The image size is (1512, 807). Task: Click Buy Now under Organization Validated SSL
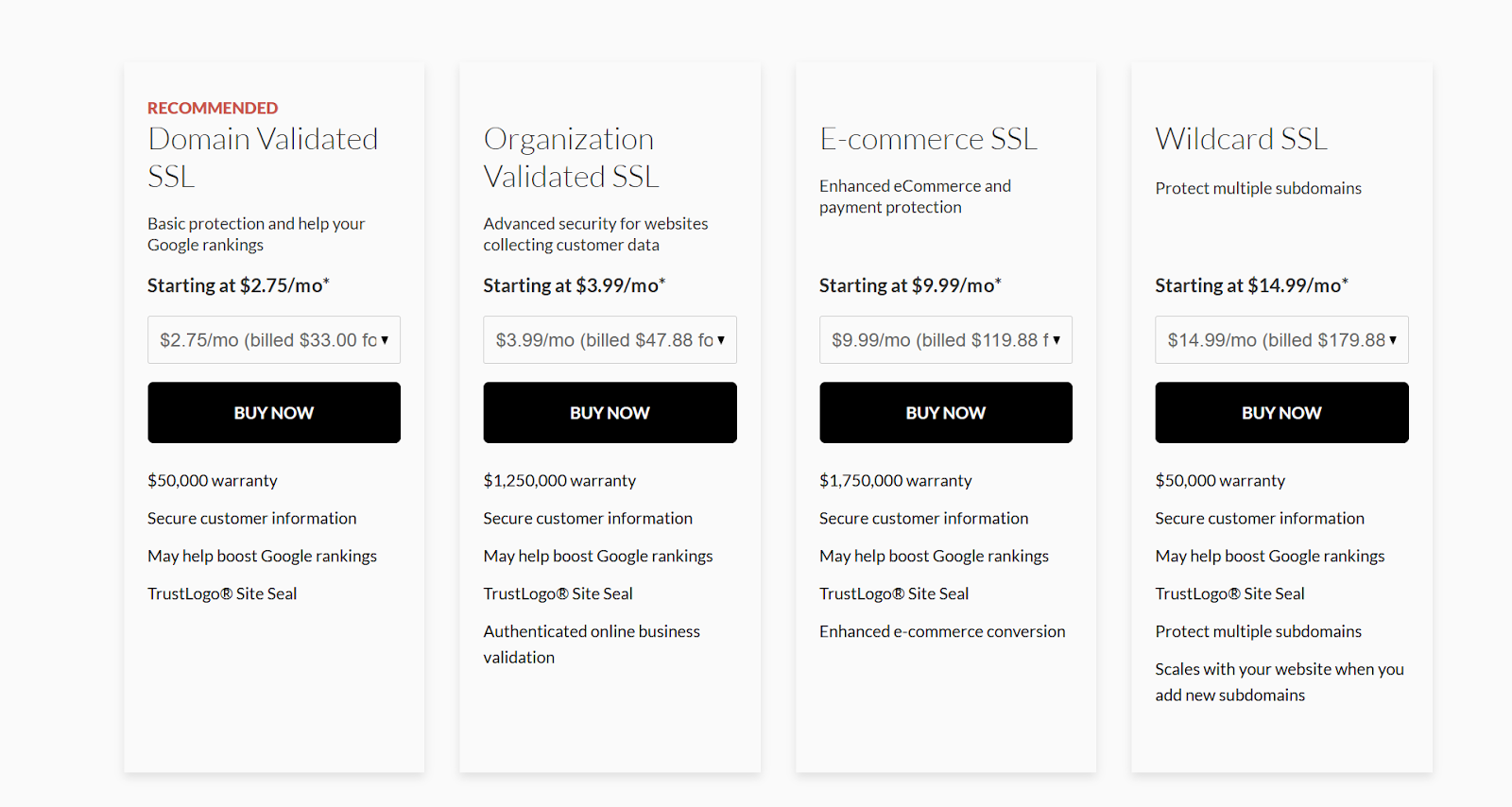tap(610, 413)
